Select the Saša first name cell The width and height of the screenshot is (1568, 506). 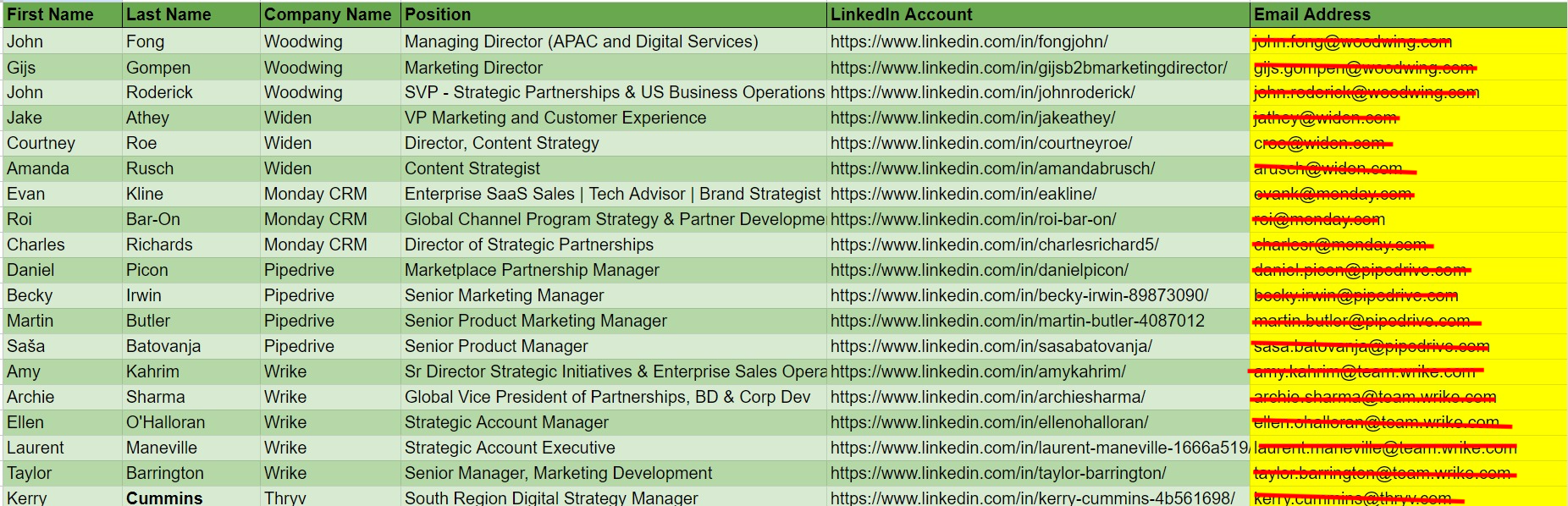click(26, 346)
